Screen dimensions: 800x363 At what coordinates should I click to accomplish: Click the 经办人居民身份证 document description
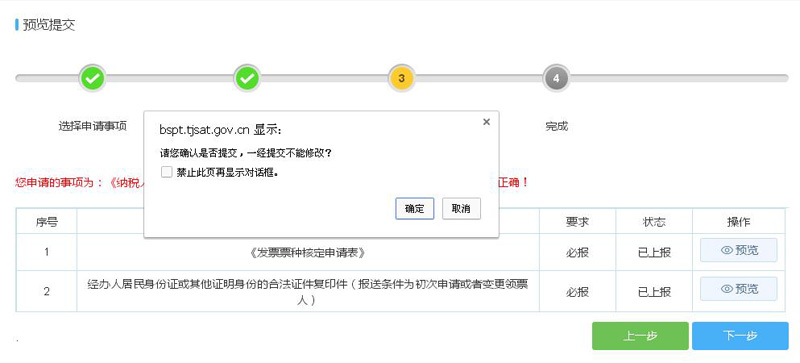point(308,293)
